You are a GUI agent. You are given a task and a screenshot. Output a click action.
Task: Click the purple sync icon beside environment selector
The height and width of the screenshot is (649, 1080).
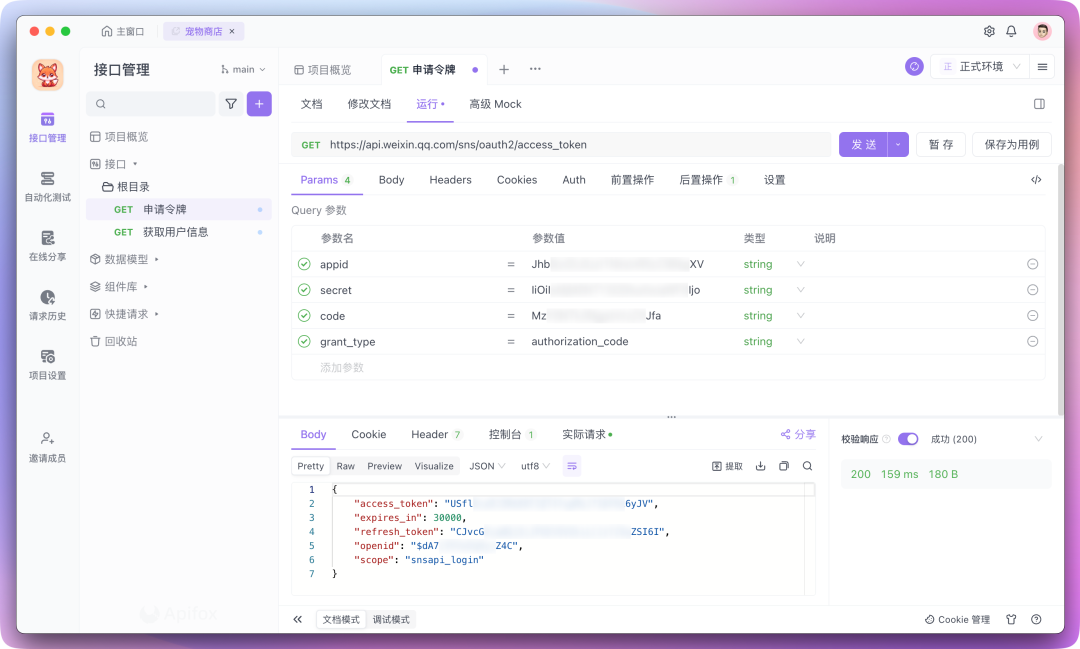(914, 67)
